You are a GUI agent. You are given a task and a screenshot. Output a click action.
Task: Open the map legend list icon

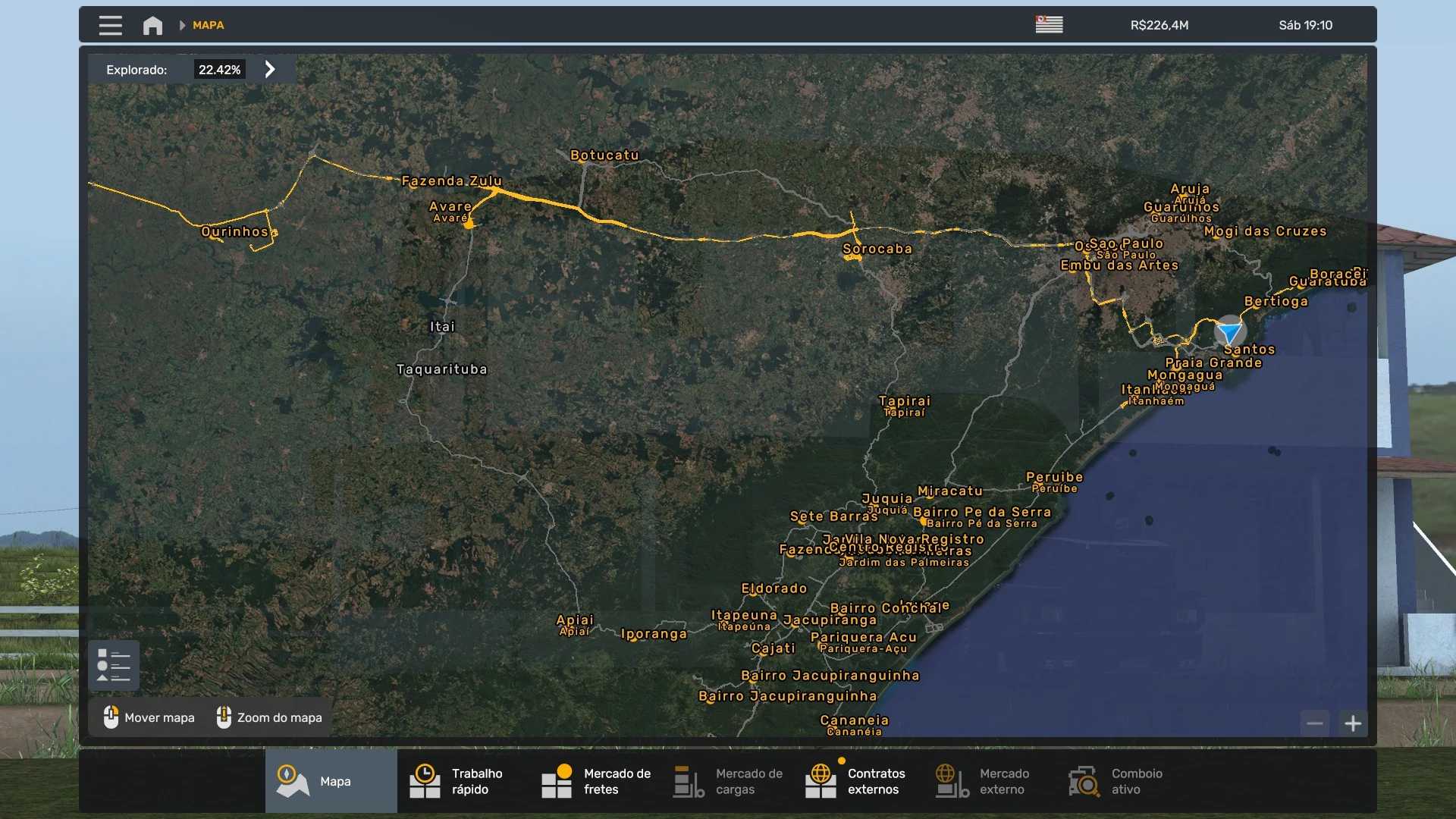(114, 665)
